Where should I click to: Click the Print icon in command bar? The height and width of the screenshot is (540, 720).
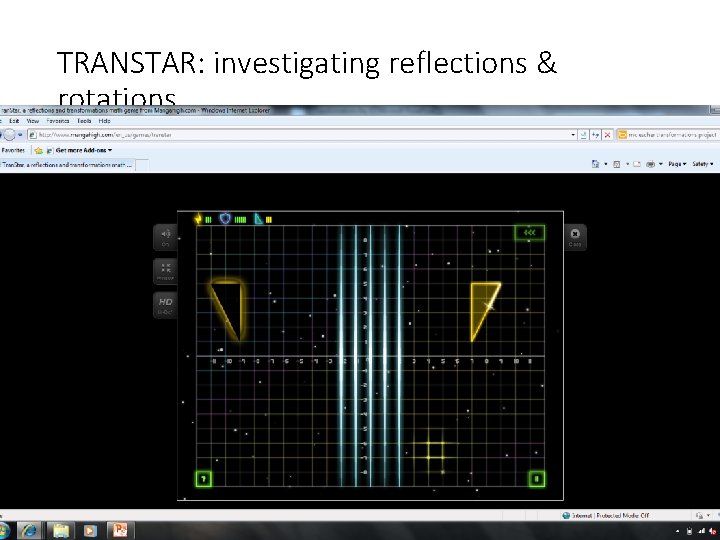[x=650, y=164]
